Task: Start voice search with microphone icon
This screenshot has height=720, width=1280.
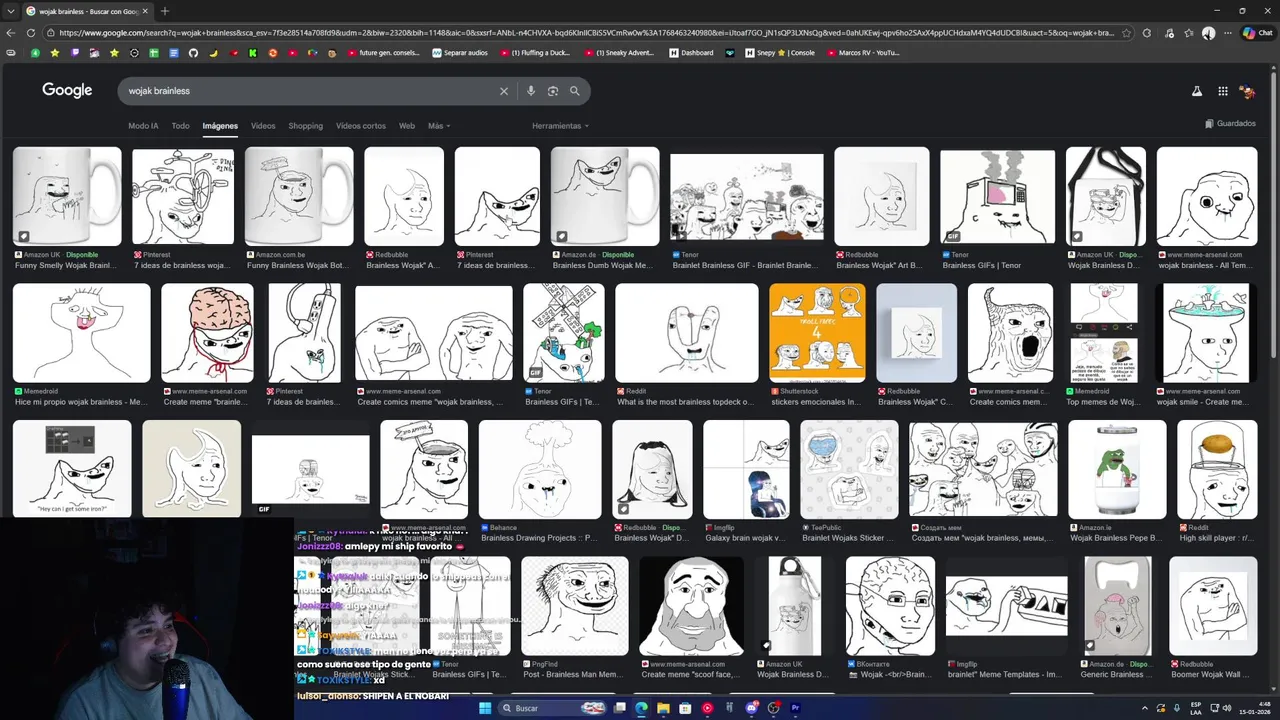Action: [531, 91]
